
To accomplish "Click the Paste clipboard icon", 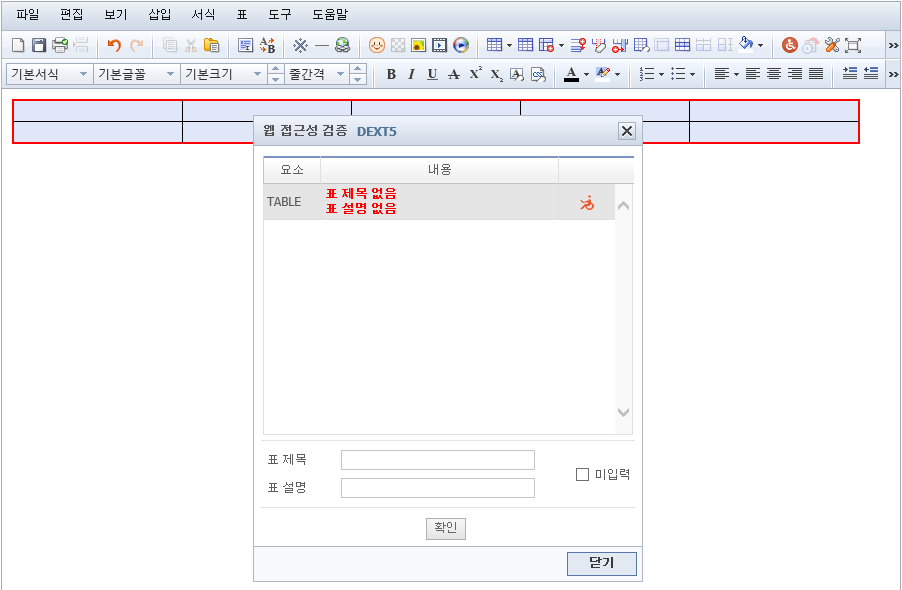I will pyautogui.click(x=212, y=45).
